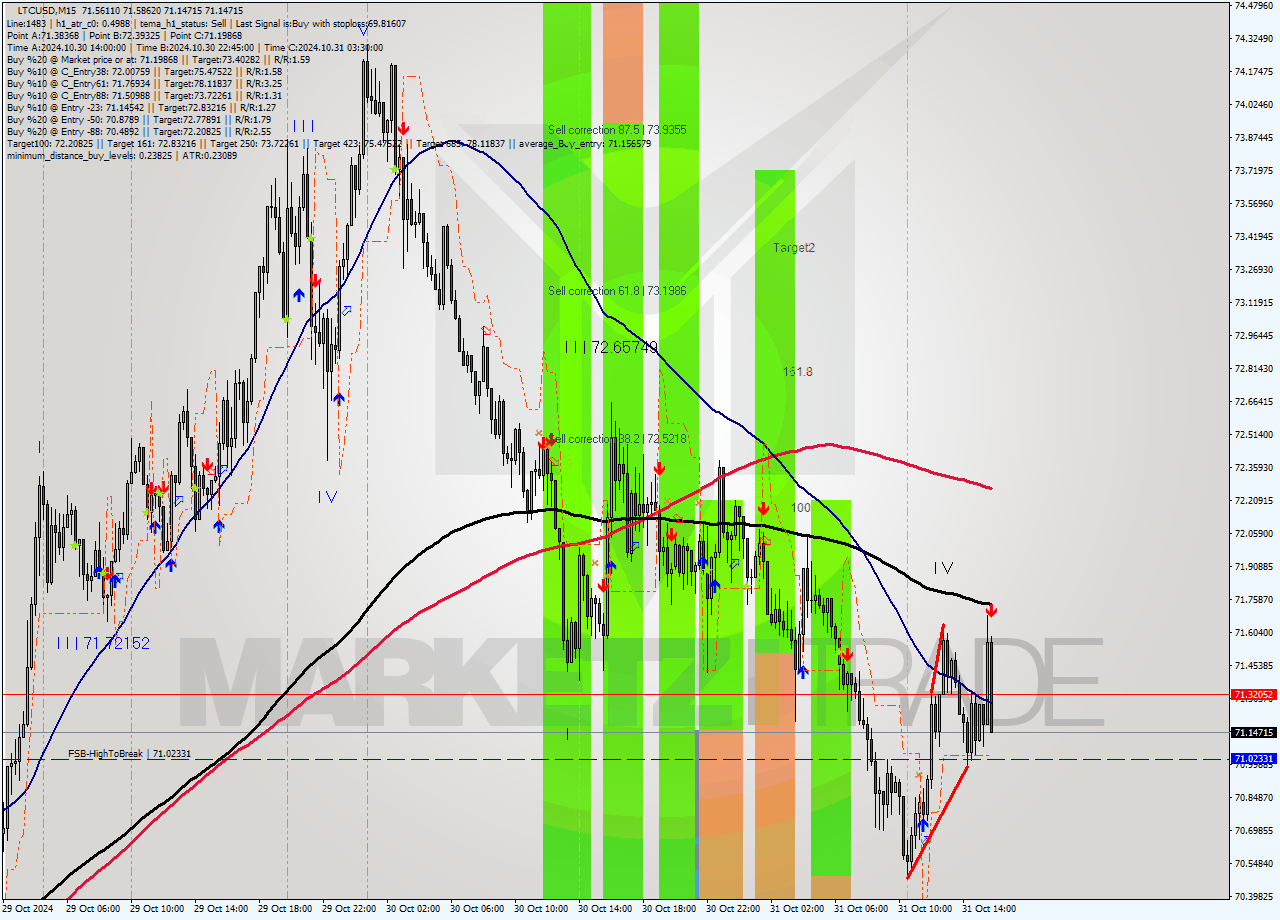The image size is (1280, 920).
Task: Click the Buy %10 @ C_Entry88 line
Action: click(x=144, y=95)
